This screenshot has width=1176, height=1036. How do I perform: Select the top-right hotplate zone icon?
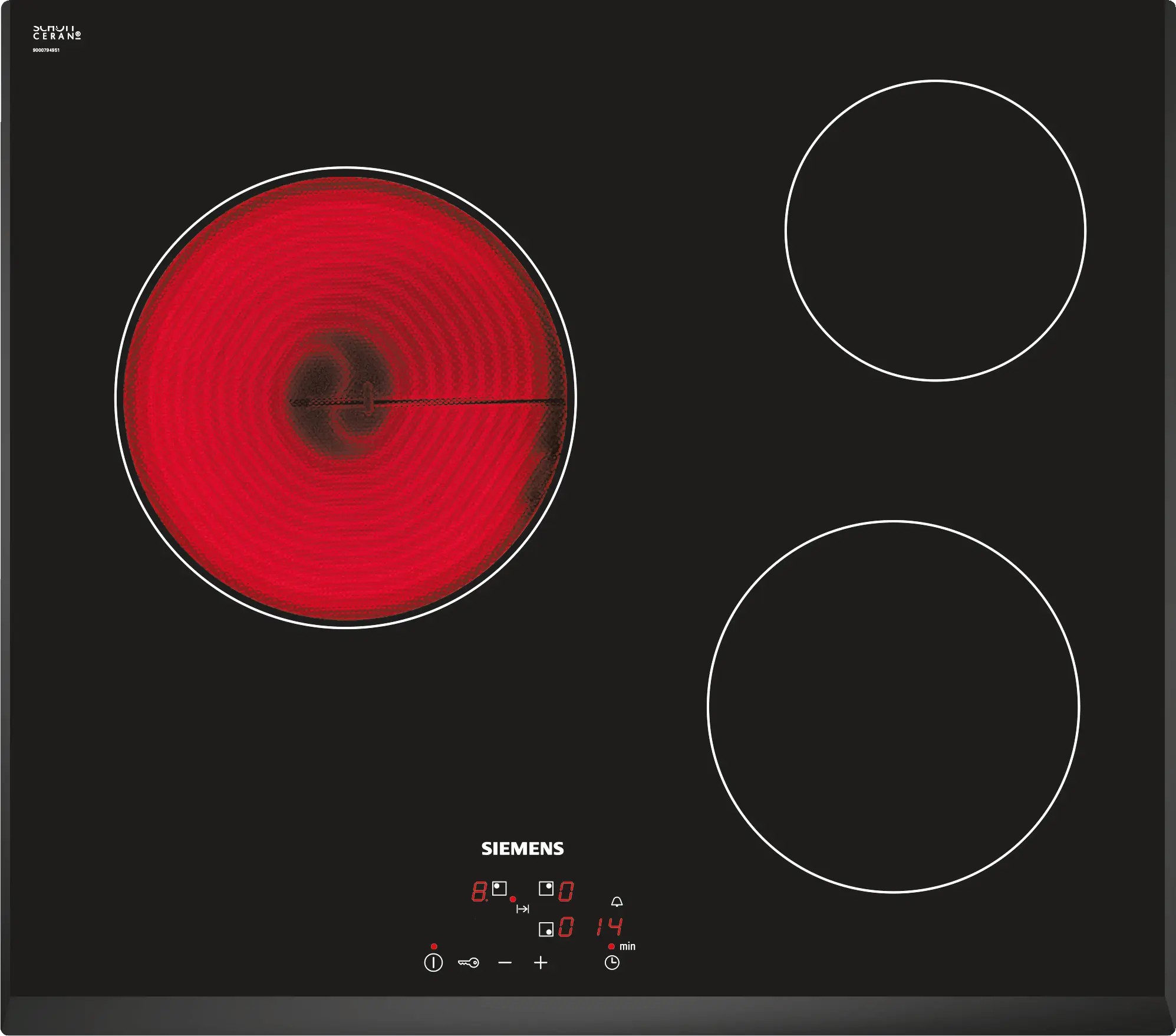pos(546,888)
